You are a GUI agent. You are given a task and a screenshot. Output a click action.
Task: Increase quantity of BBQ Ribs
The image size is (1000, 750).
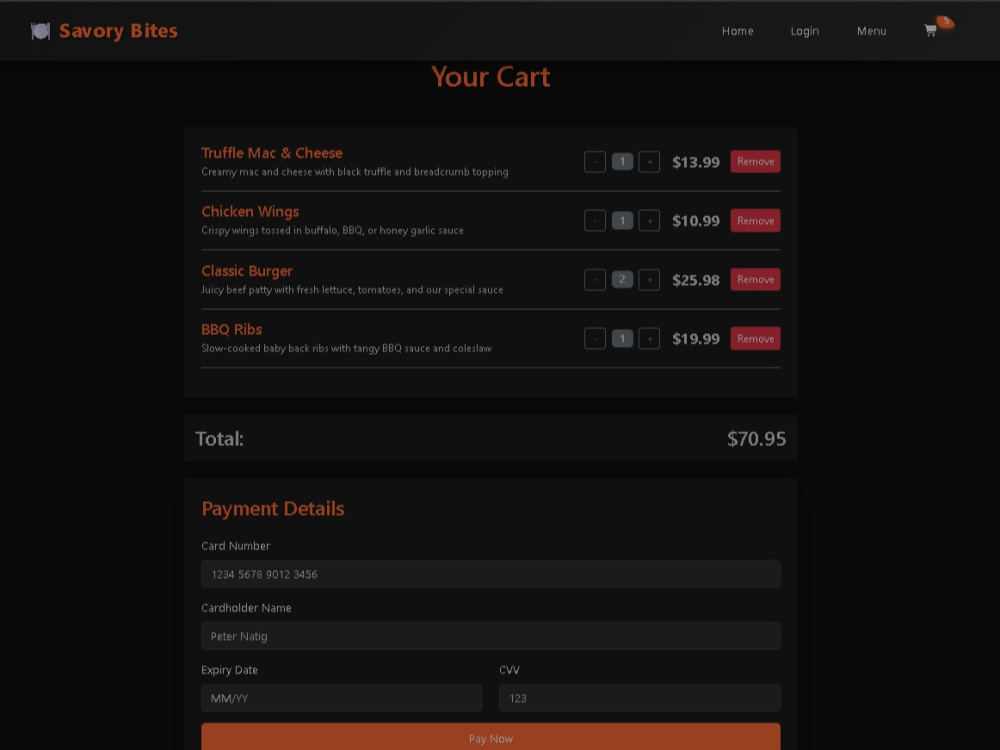(x=649, y=339)
